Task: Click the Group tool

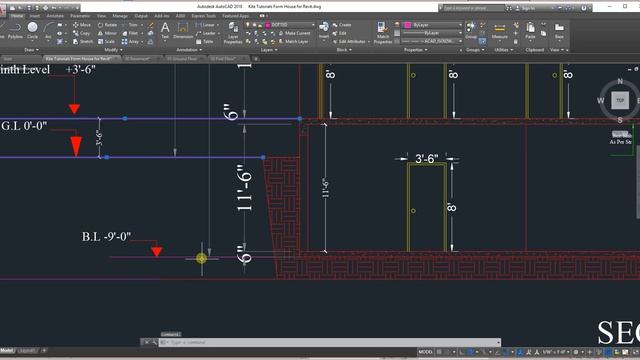Action: click(x=471, y=31)
